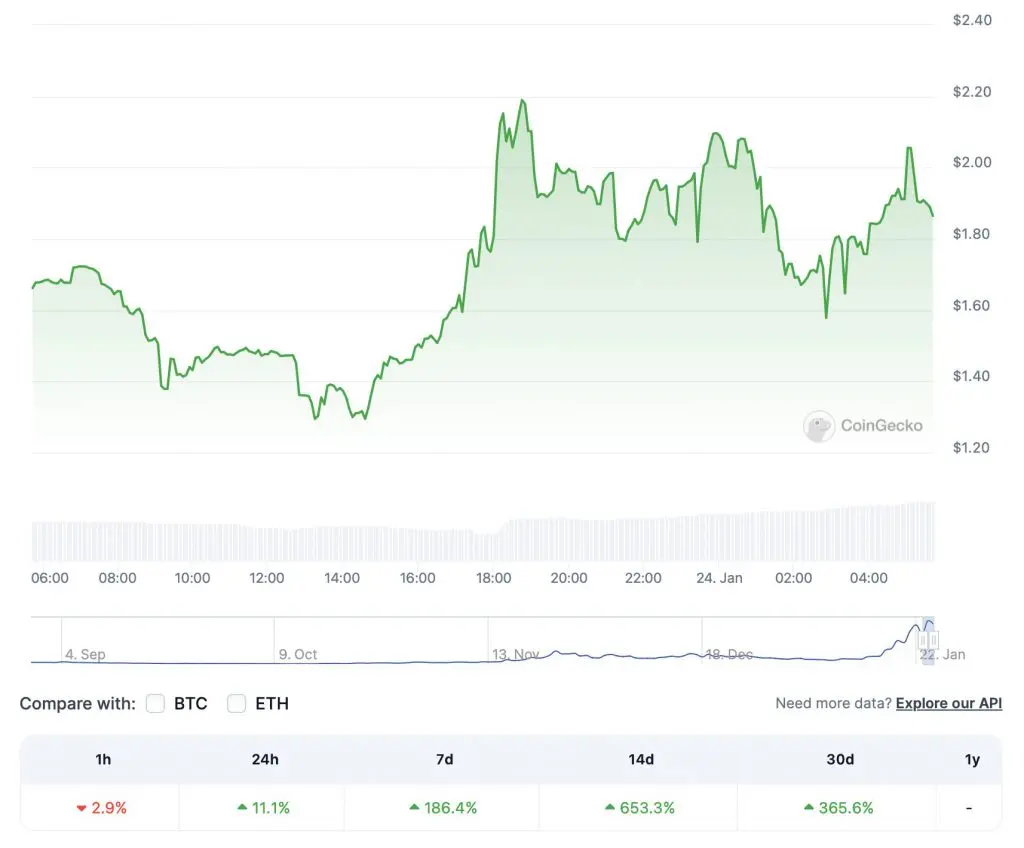Click the red down arrow under 1h
Screen dimensions: 1024x848
(82, 808)
